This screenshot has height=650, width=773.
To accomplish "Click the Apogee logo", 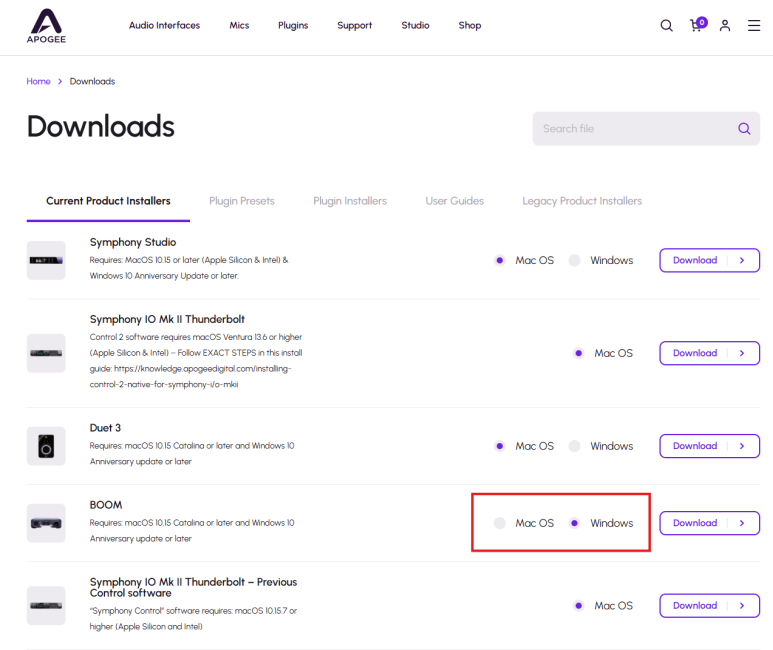I will (x=46, y=26).
